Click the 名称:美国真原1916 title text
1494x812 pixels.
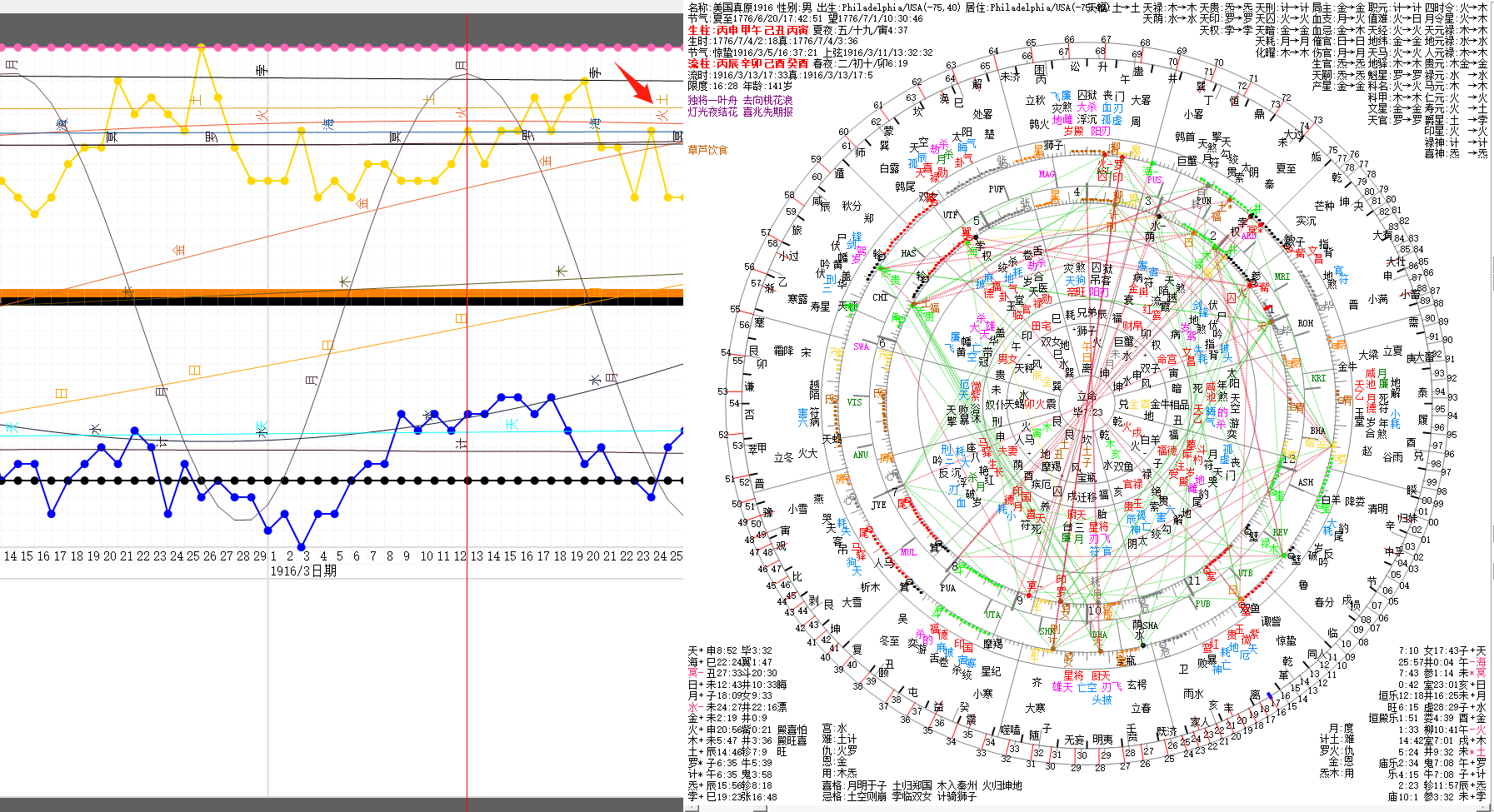[x=731, y=7]
